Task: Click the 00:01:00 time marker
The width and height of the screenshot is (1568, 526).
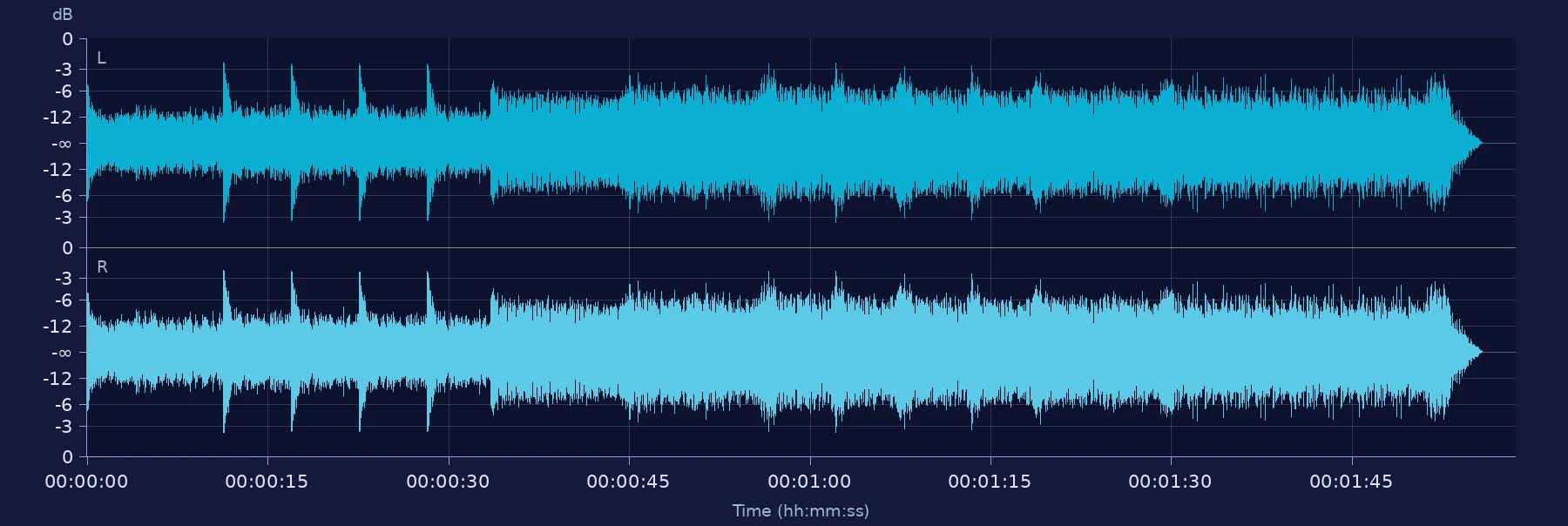Action: (x=809, y=482)
